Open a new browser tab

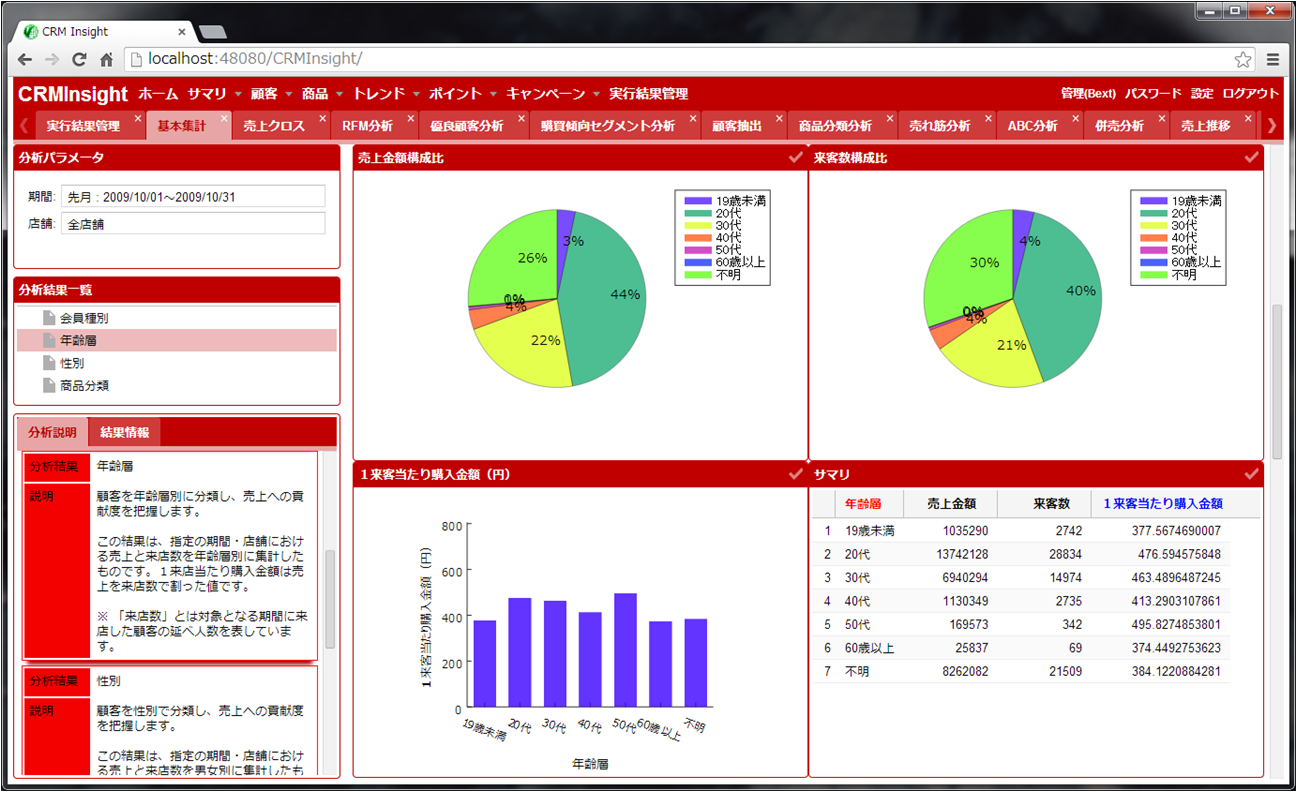[x=213, y=32]
